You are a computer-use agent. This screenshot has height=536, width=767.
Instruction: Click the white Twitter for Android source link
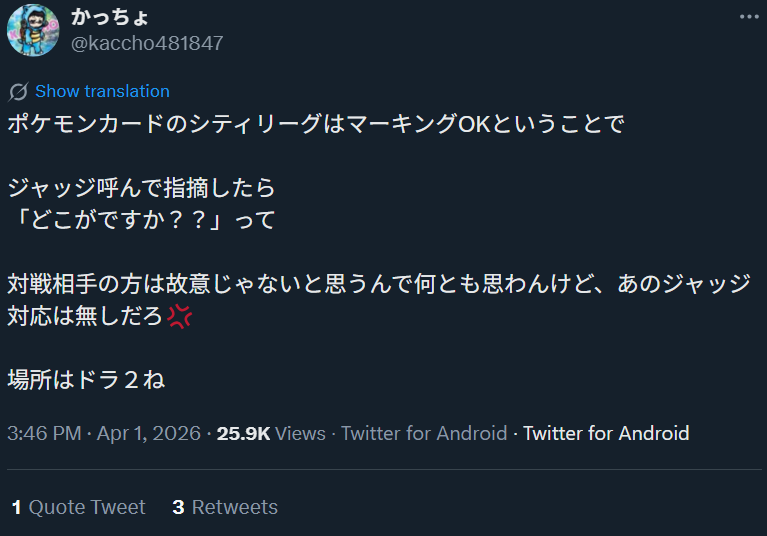(x=606, y=433)
